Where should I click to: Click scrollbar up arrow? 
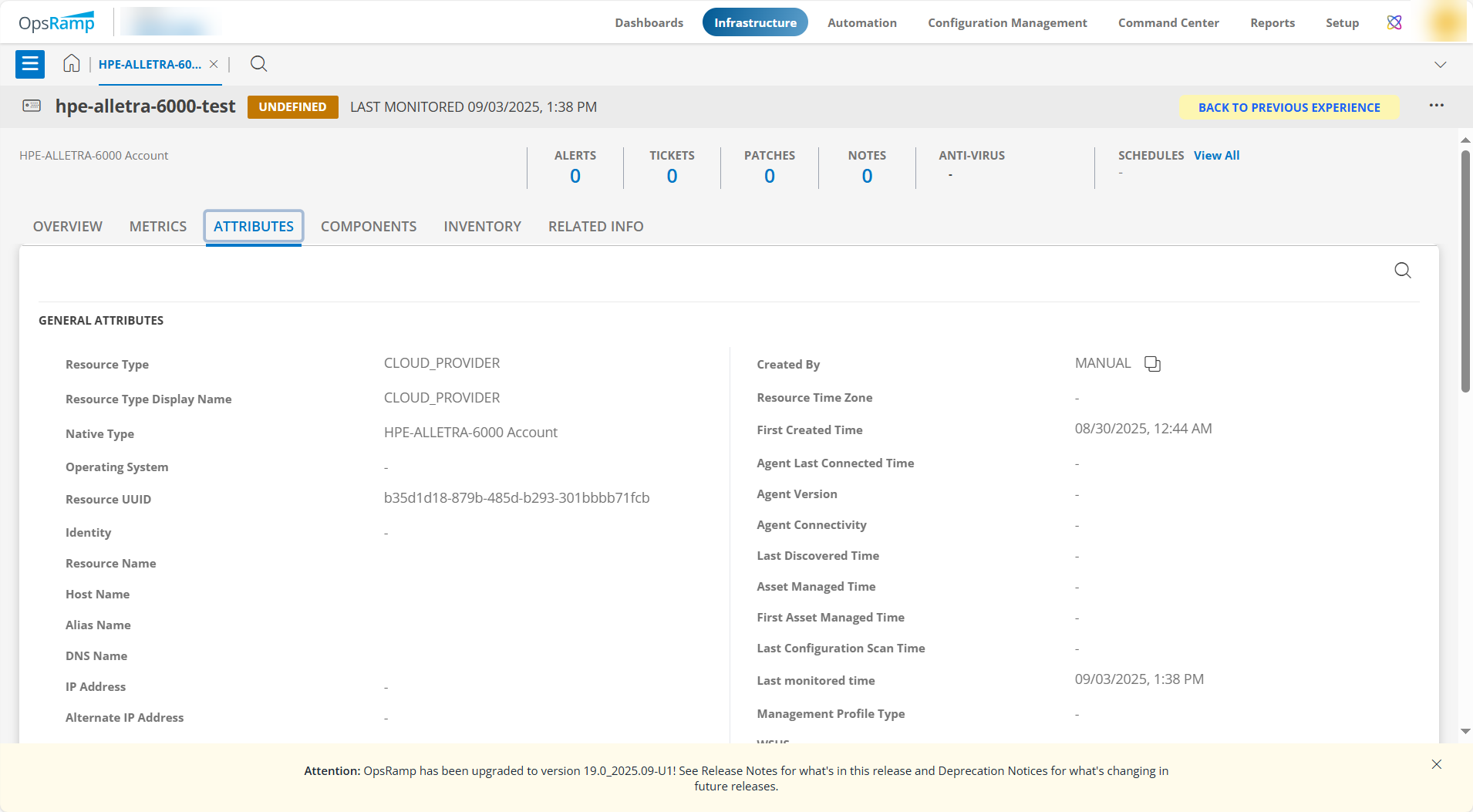coord(1465,140)
